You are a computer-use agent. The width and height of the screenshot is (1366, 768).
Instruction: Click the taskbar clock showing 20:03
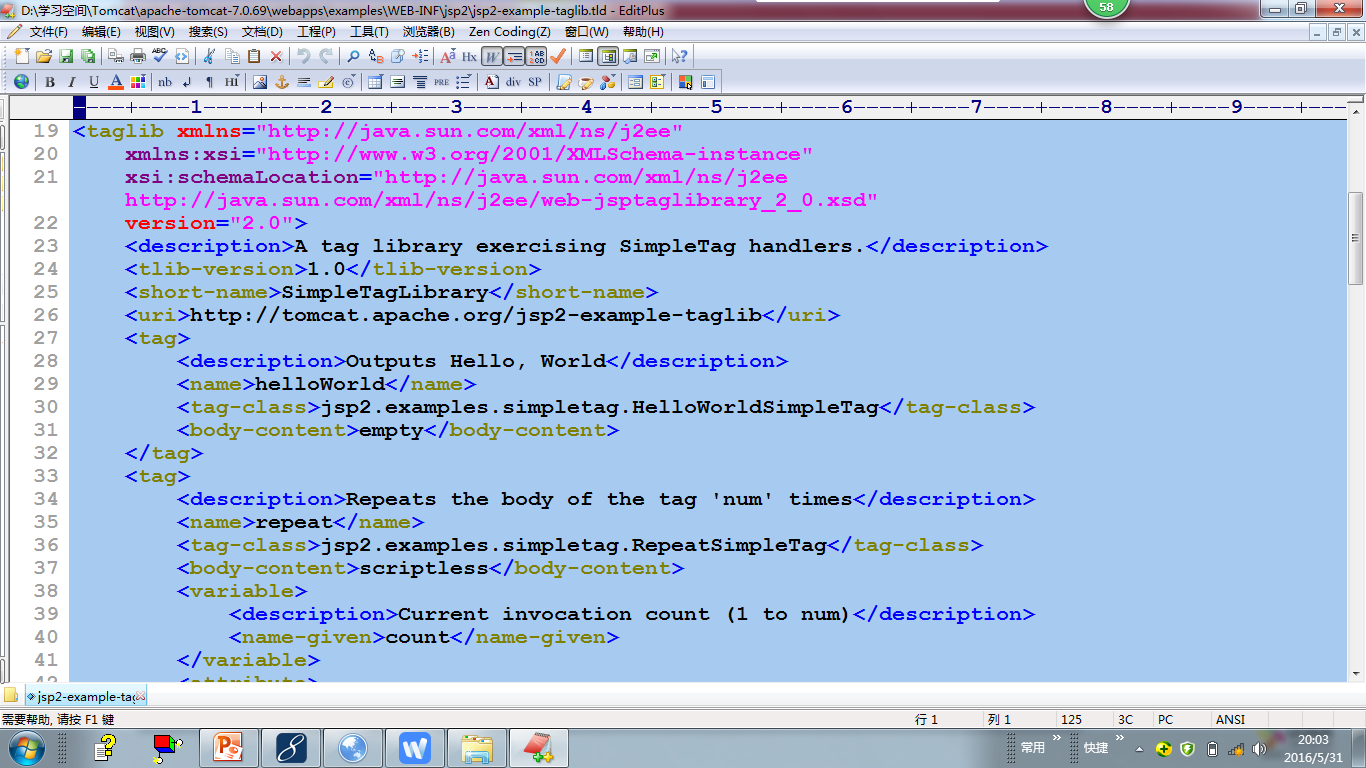(x=1313, y=748)
